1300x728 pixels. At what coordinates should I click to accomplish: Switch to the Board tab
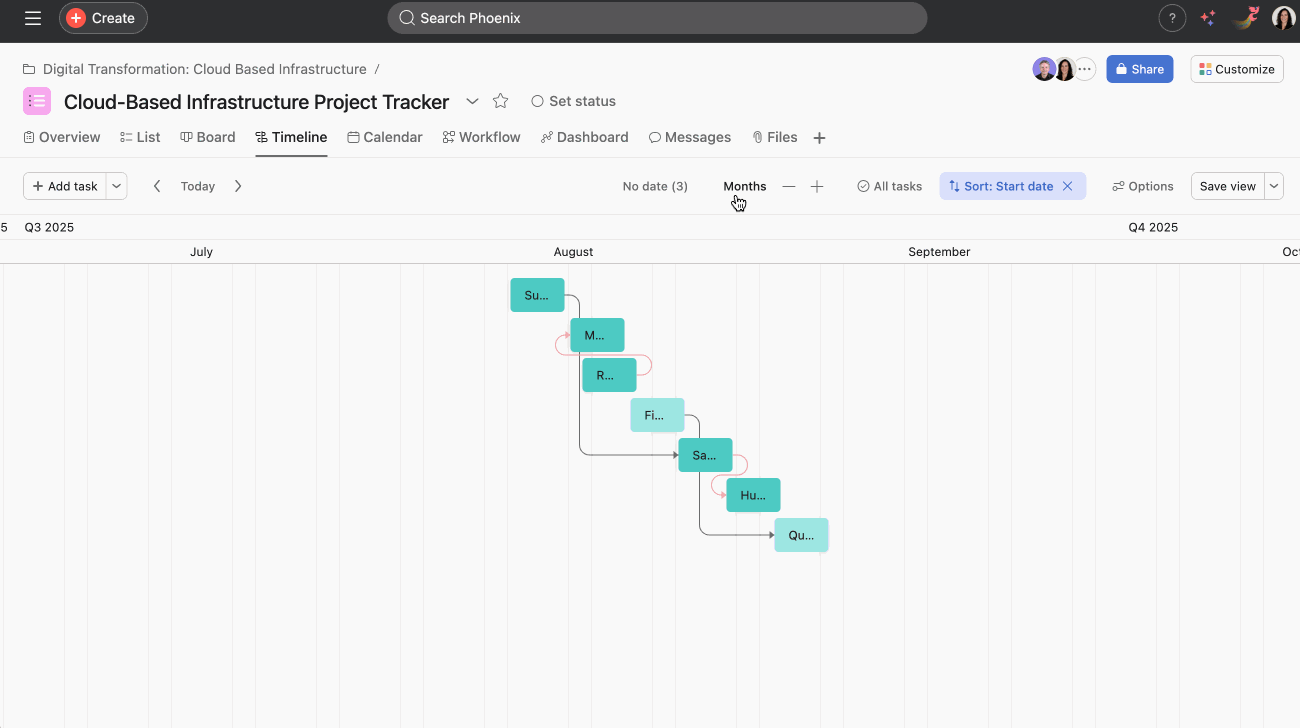(208, 137)
